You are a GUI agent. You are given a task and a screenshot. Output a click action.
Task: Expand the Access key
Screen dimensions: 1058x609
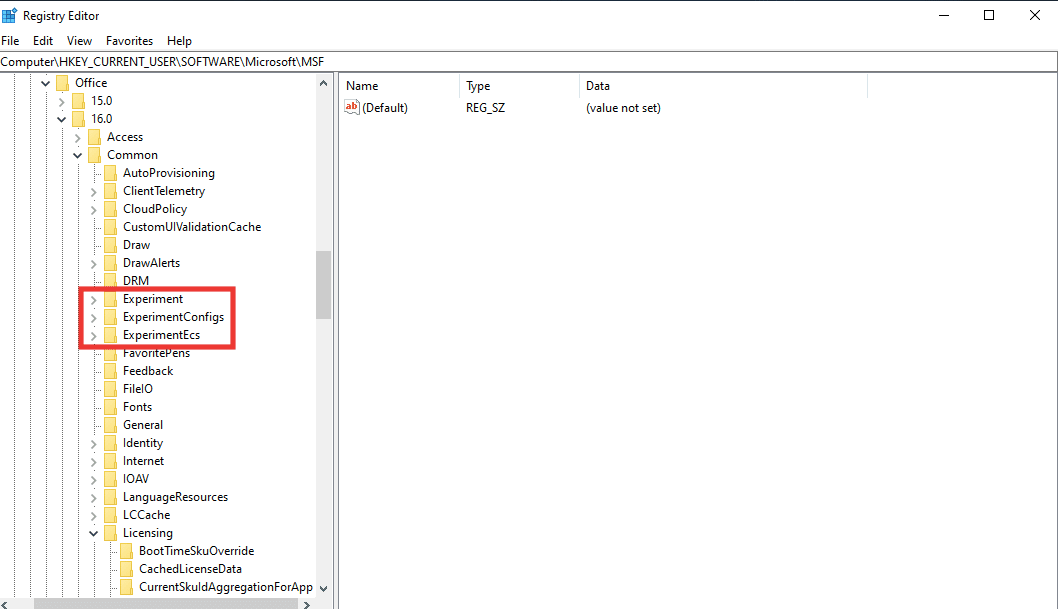(78, 138)
